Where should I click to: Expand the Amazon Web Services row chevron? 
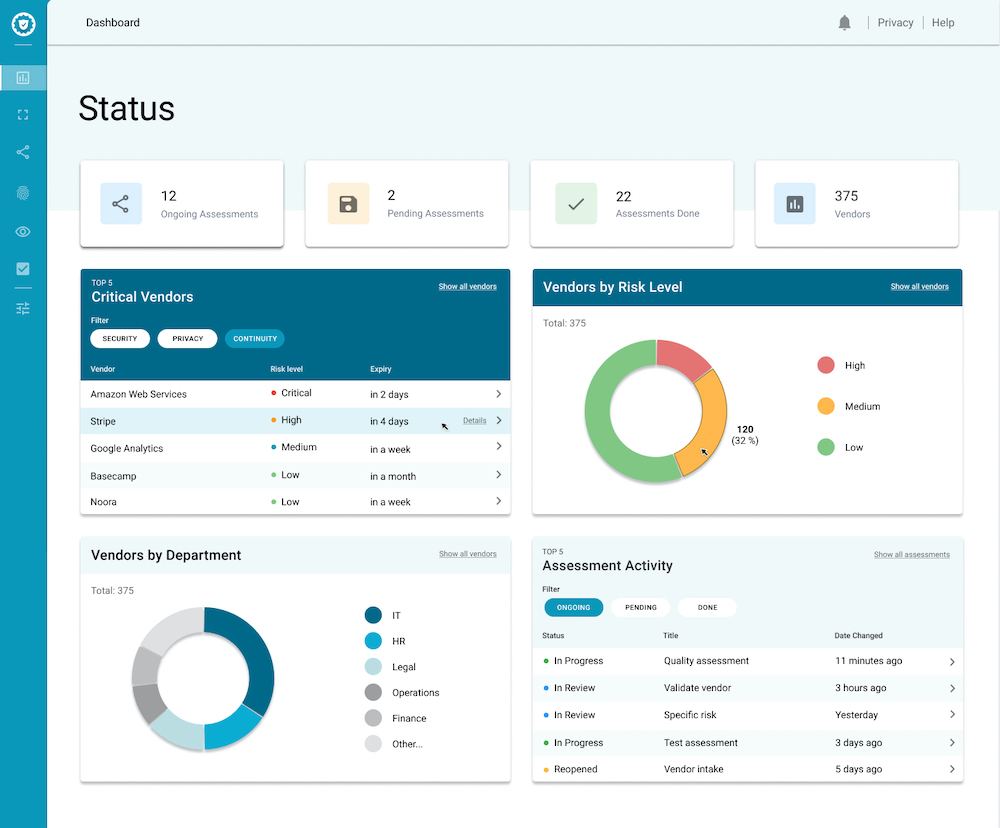498,393
